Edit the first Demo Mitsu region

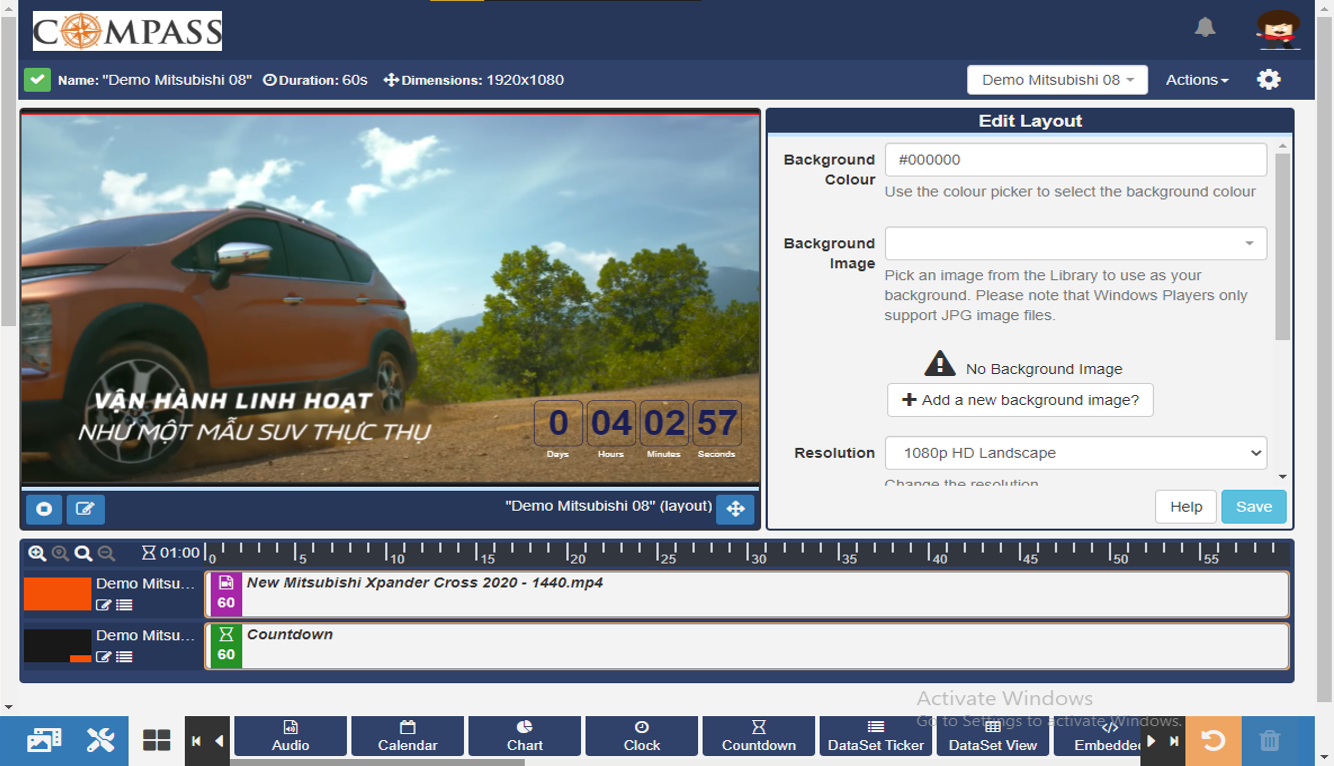[103, 605]
